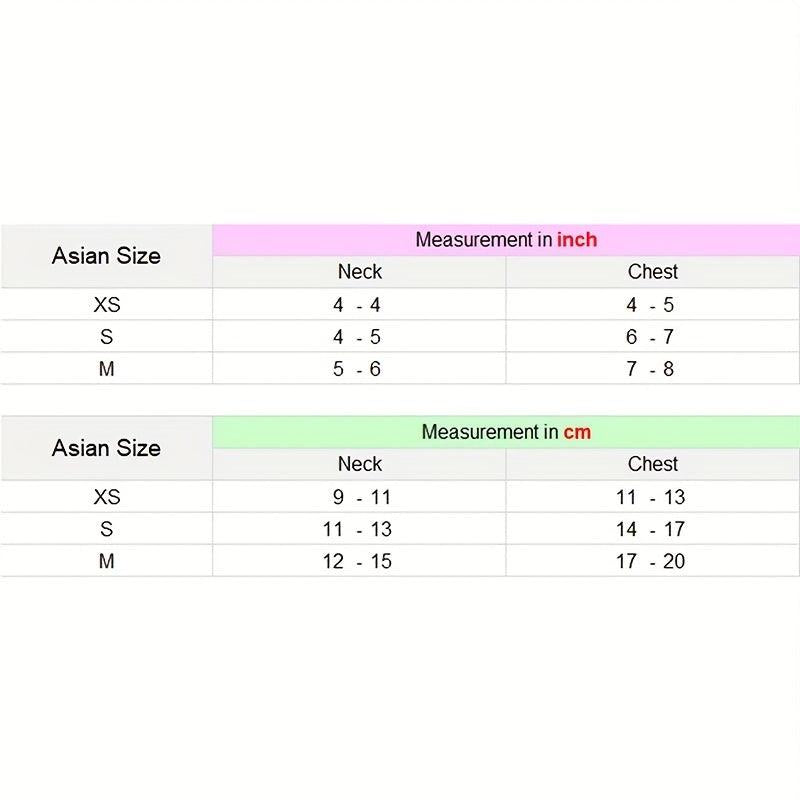Click the M chest value "7 - 8"
This screenshot has width=800, height=800.
pyautogui.click(x=650, y=369)
